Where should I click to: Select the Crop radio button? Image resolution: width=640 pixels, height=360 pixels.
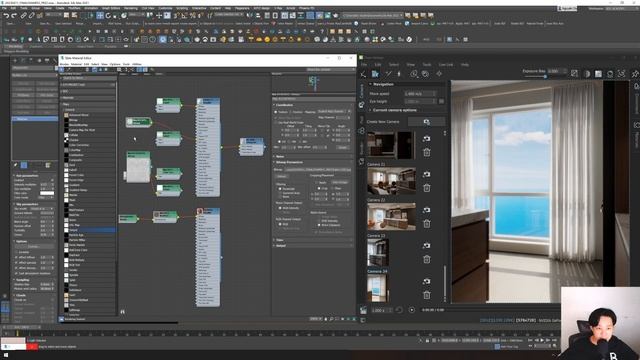click(x=319, y=188)
